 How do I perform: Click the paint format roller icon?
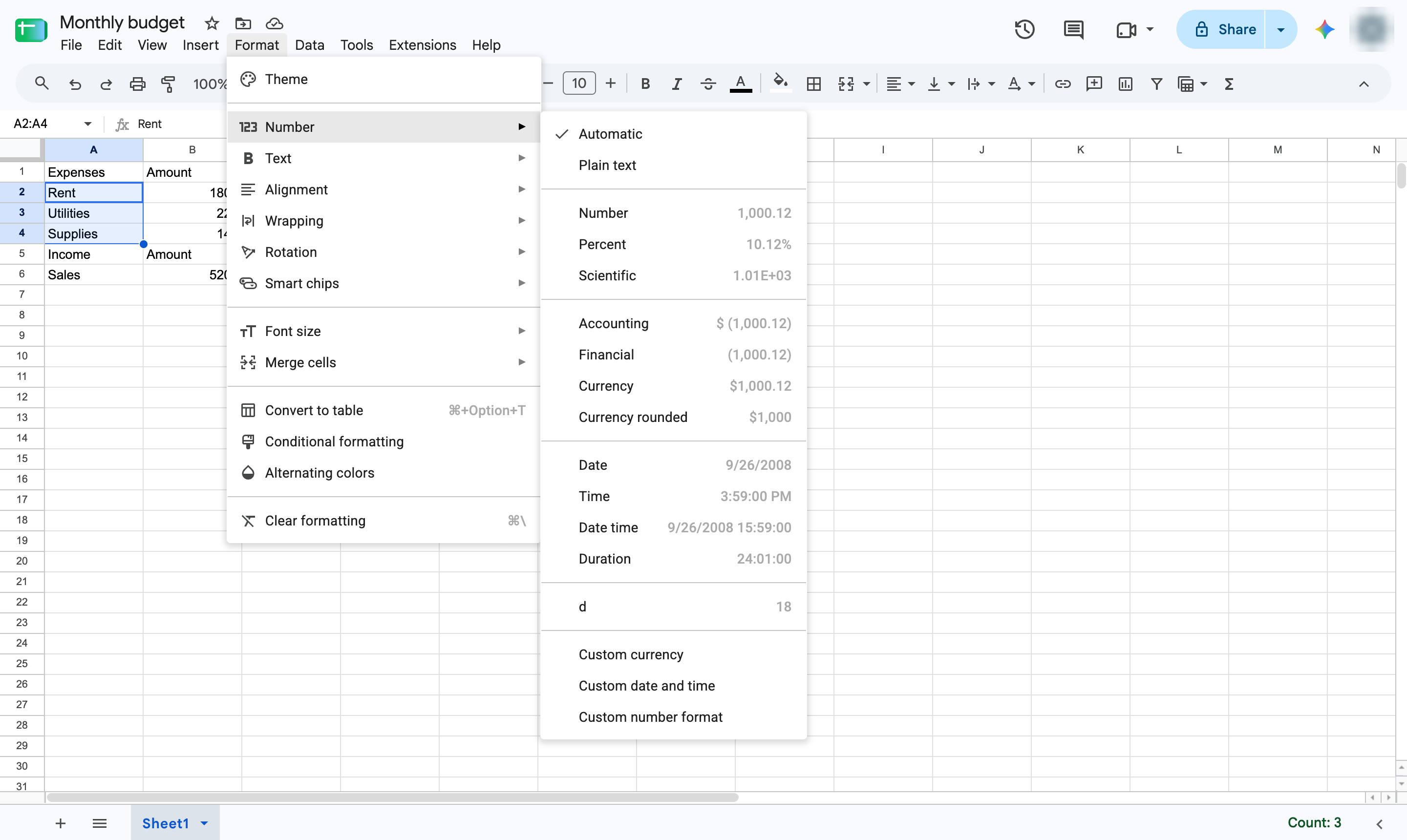(x=168, y=84)
